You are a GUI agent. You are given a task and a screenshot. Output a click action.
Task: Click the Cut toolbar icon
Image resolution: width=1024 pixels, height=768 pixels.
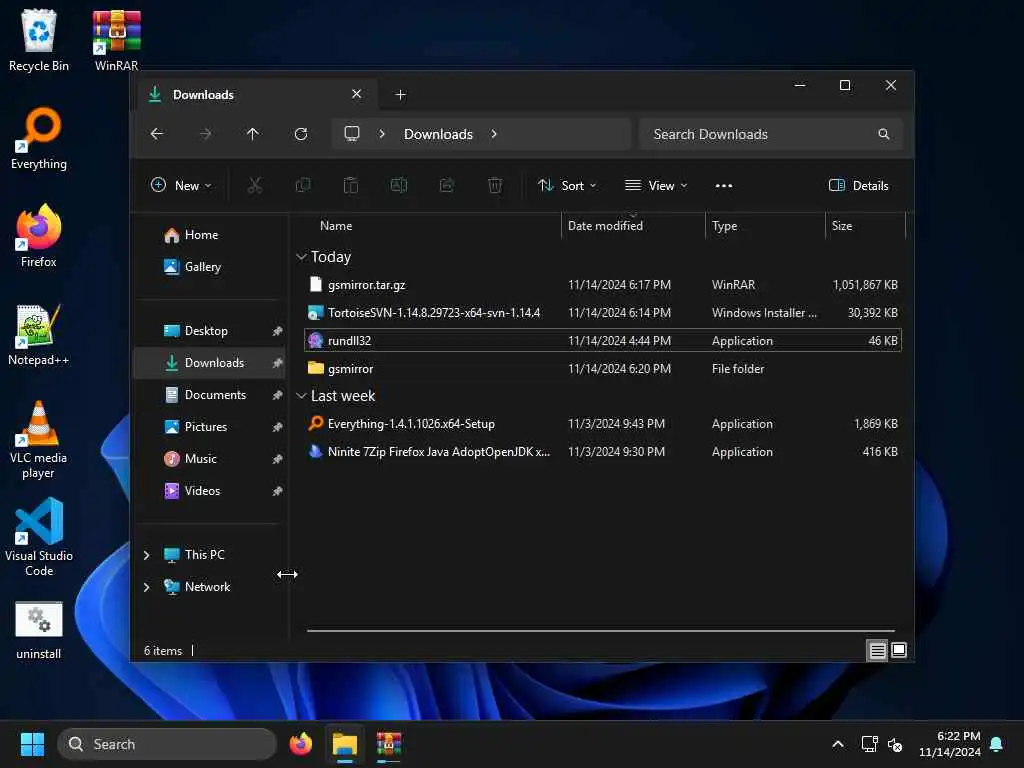pos(255,185)
